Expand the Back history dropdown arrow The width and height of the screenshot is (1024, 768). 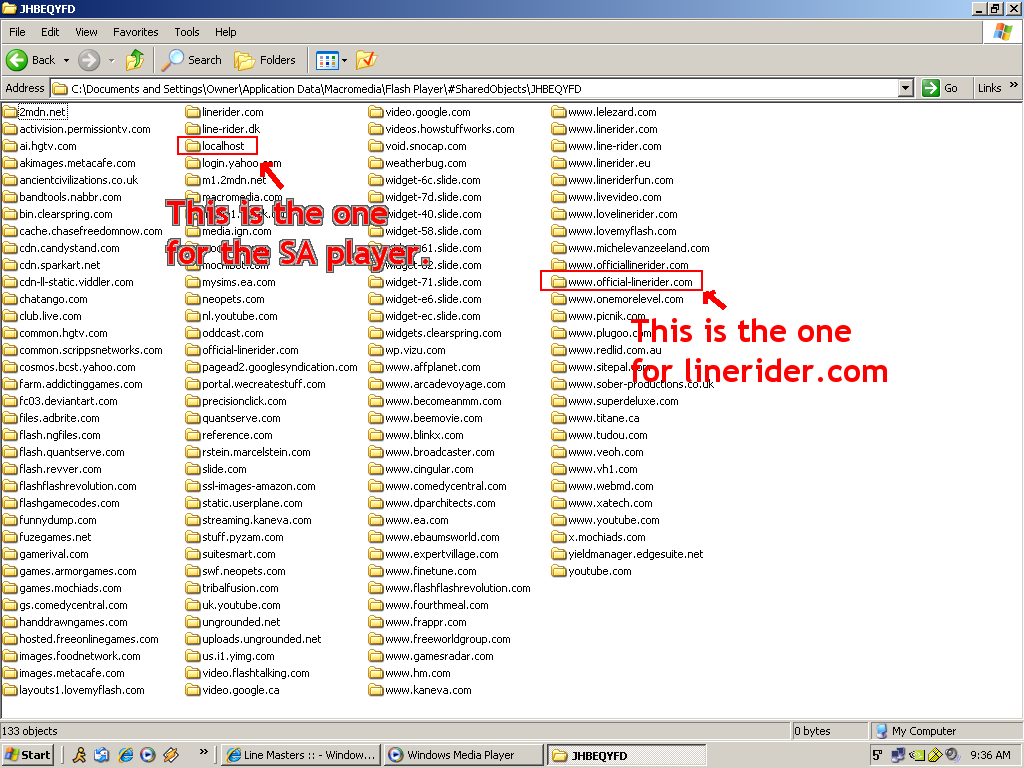(66, 60)
